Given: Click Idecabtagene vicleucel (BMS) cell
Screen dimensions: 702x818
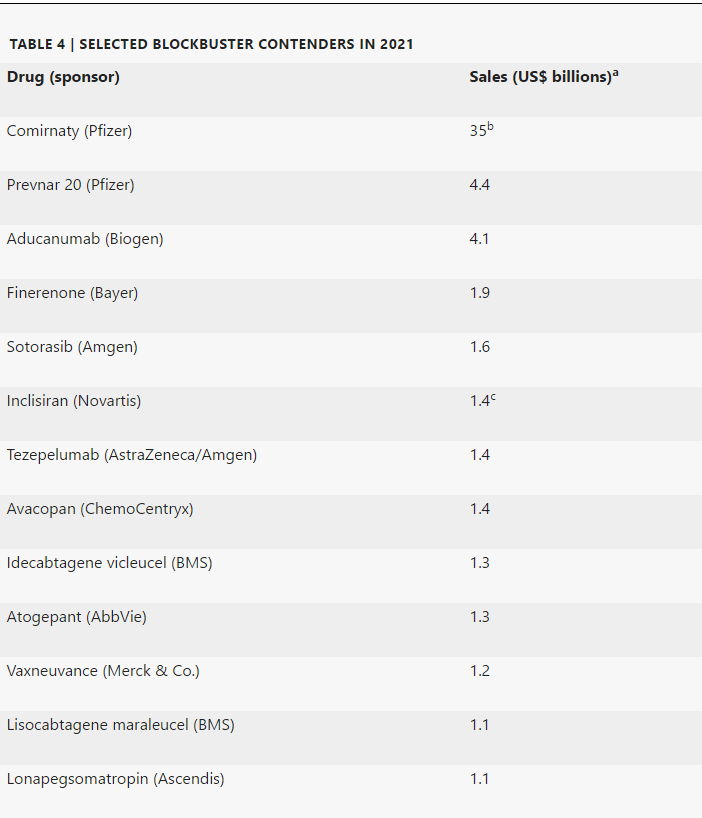Looking at the screenshot, I should point(109,563).
